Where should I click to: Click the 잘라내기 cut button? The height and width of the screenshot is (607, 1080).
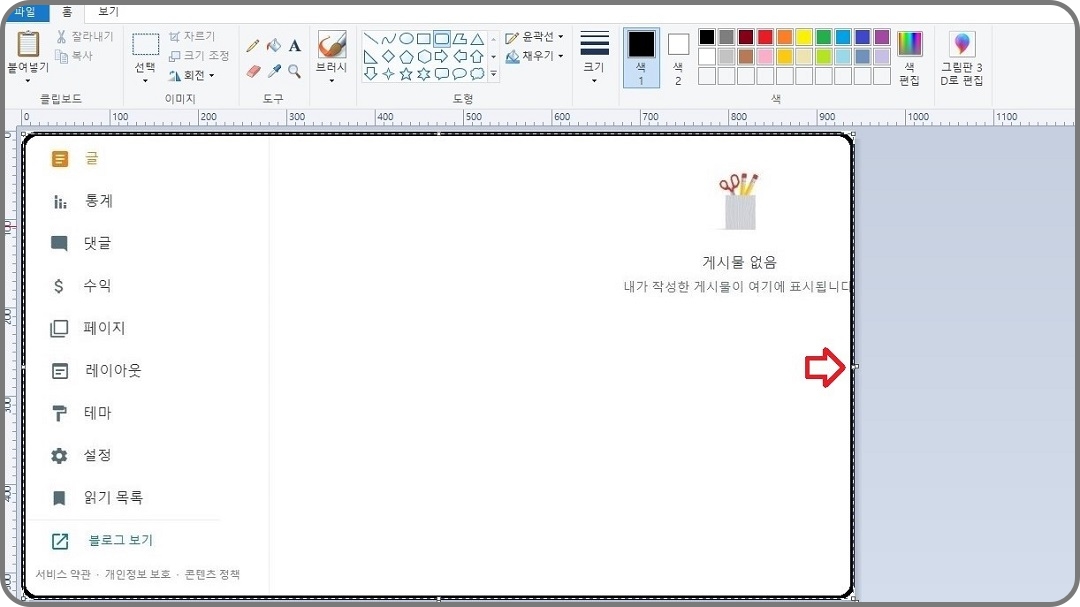(87, 36)
